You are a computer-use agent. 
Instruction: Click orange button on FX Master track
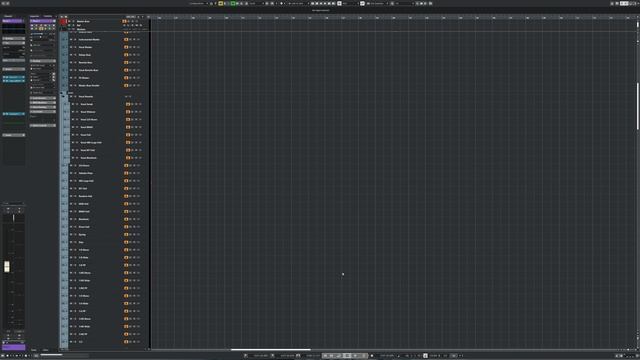(x=126, y=78)
